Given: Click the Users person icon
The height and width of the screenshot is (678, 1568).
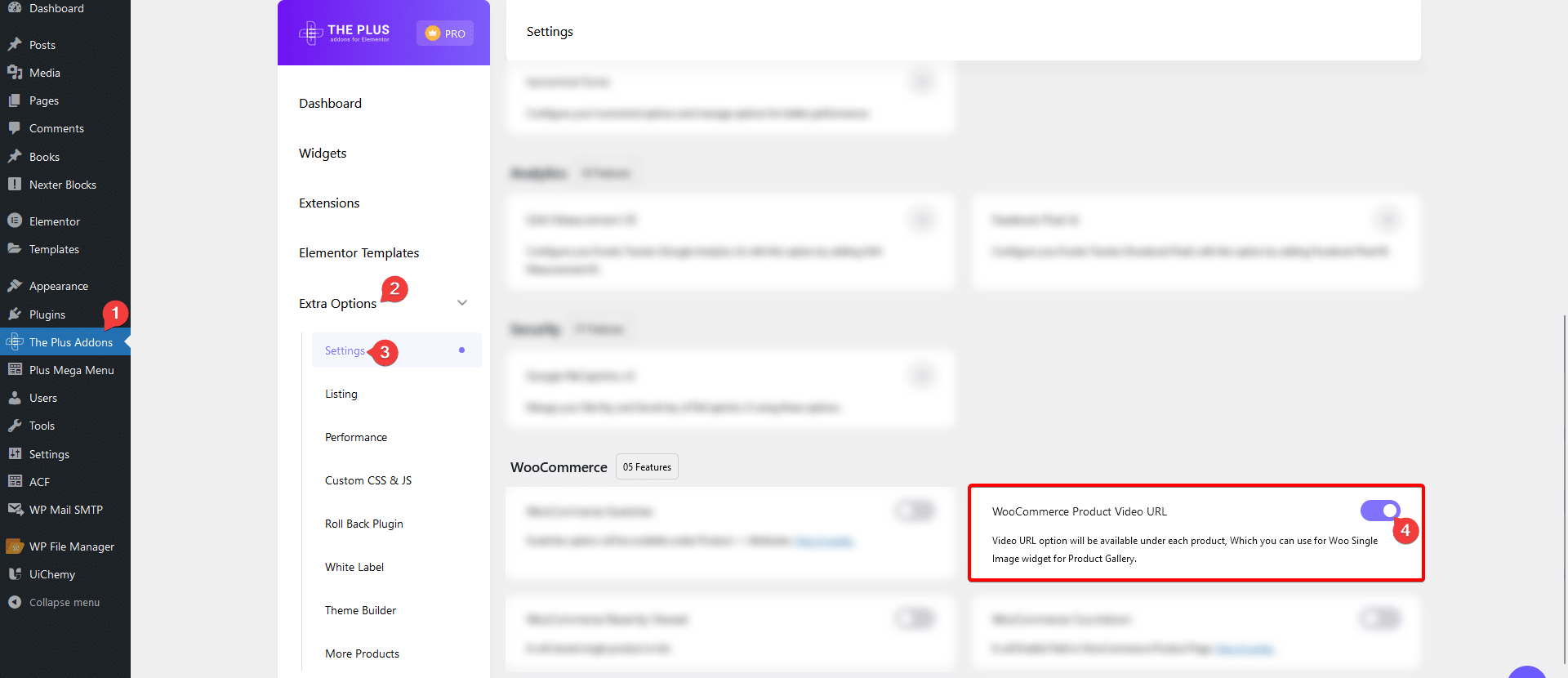Looking at the screenshot, I should [15, 397].
